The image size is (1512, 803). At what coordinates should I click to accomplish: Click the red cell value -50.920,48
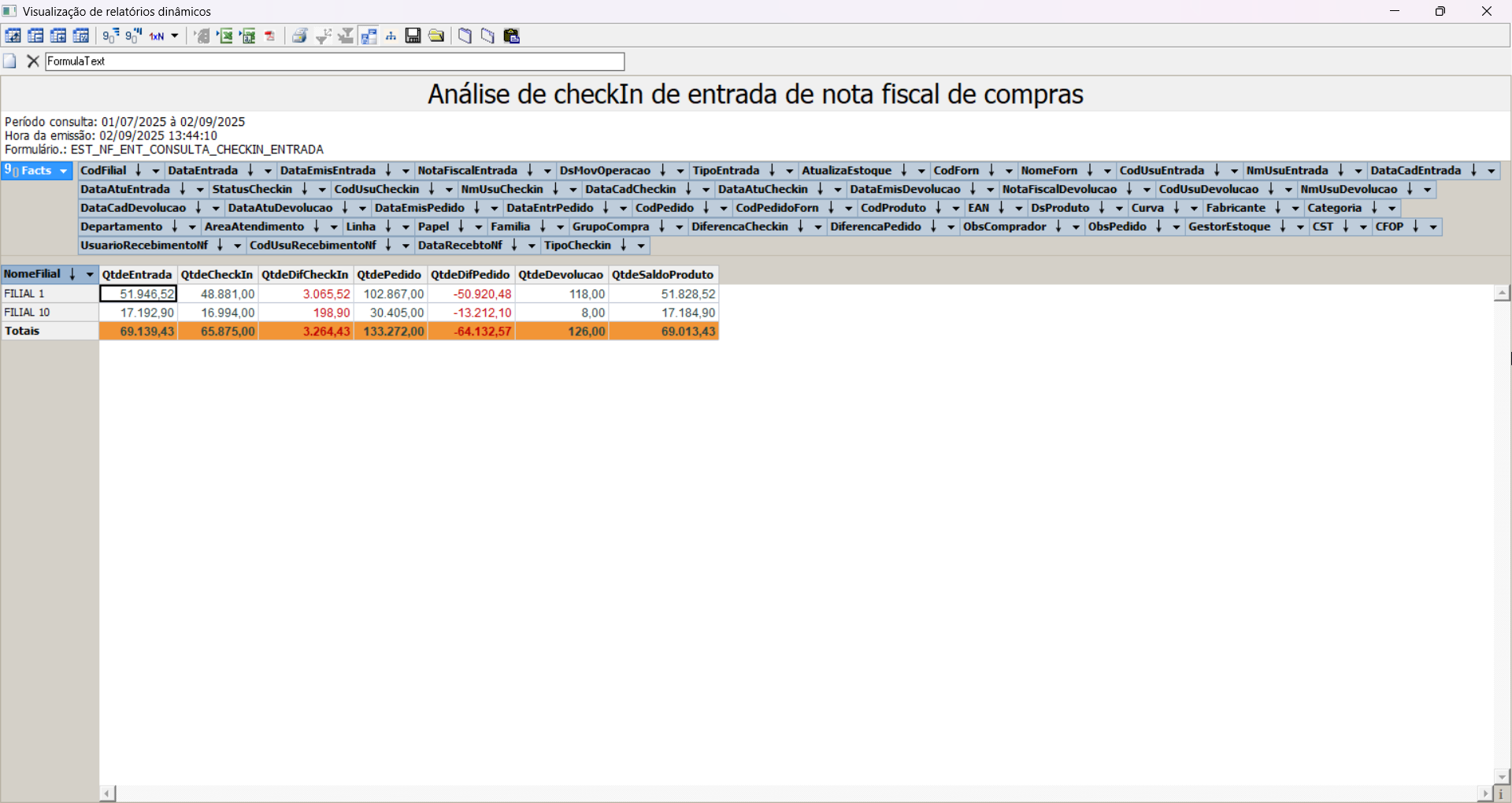pyautogui.click(x=472, y=294)
